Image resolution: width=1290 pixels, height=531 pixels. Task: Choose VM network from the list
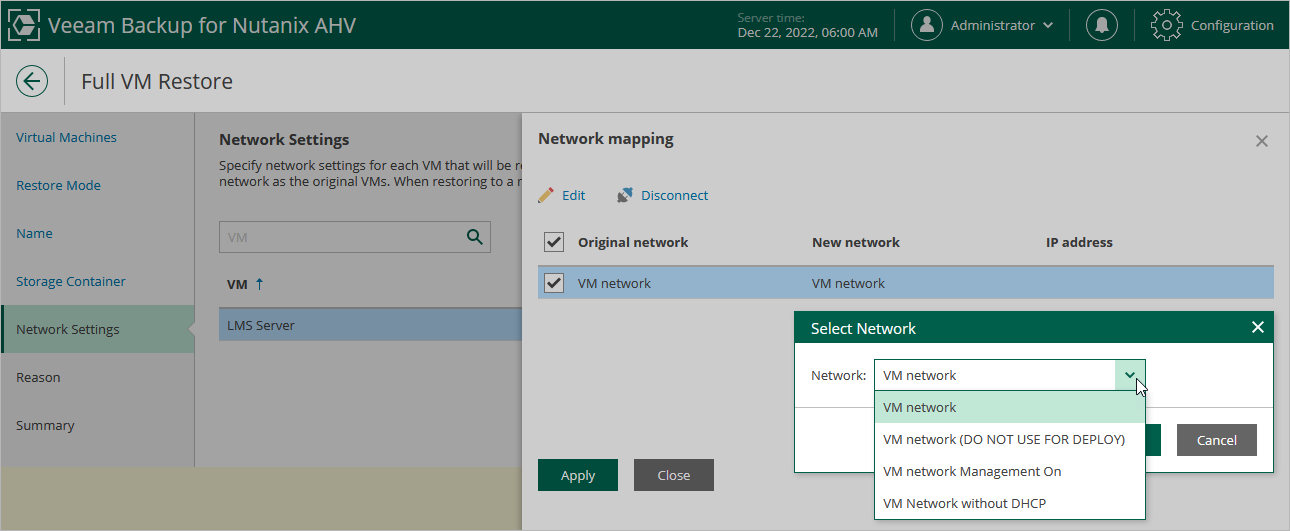[x=1010, y=407]
